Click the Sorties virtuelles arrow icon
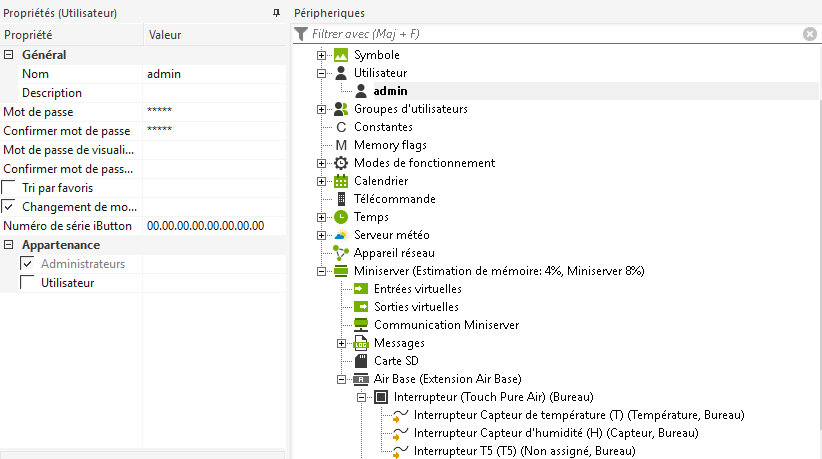The height and width of the screenshot is (459, 822). pos(361,307)
